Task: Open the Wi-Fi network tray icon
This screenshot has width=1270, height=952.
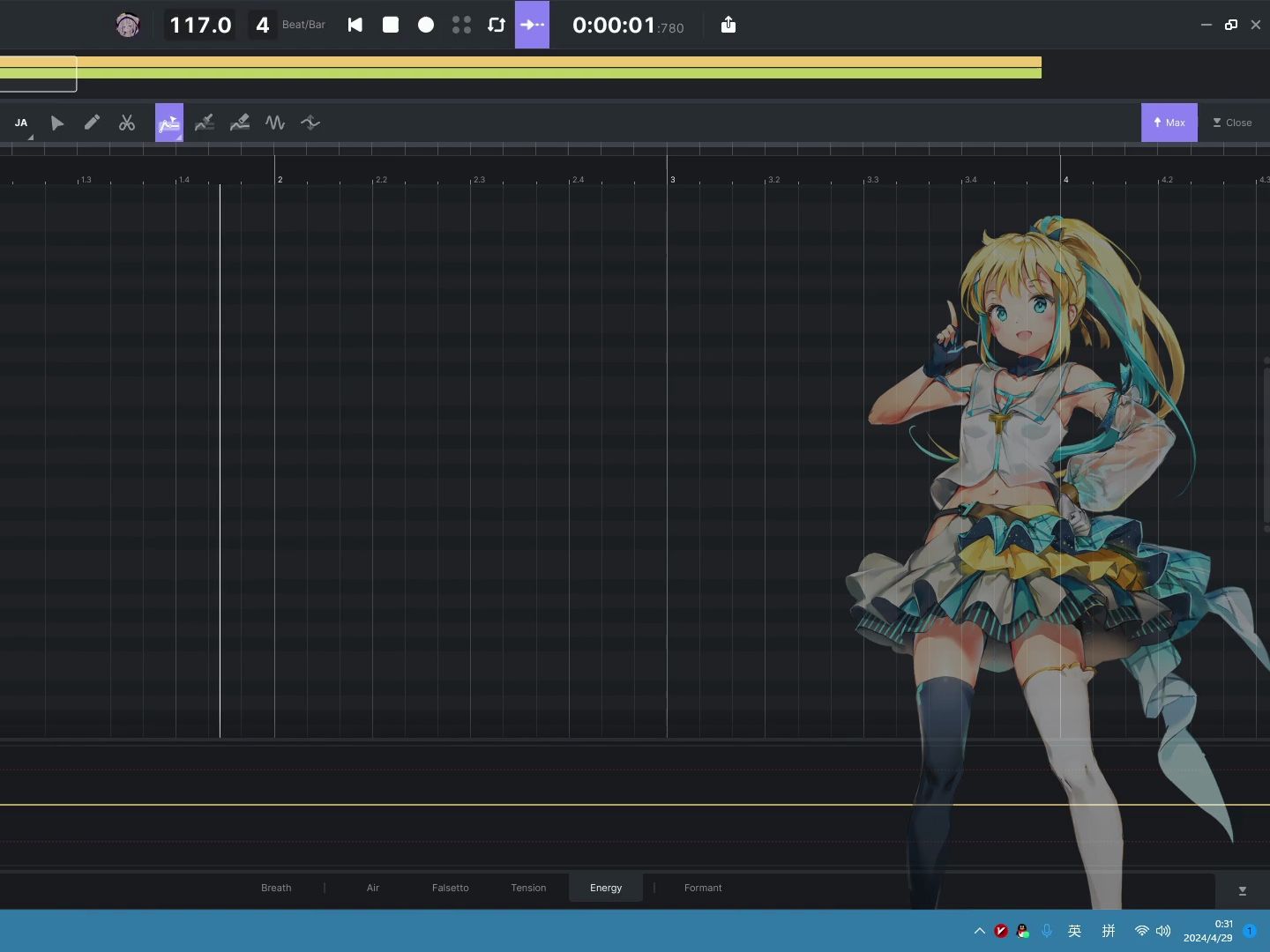Action: tap(1142, 931)
